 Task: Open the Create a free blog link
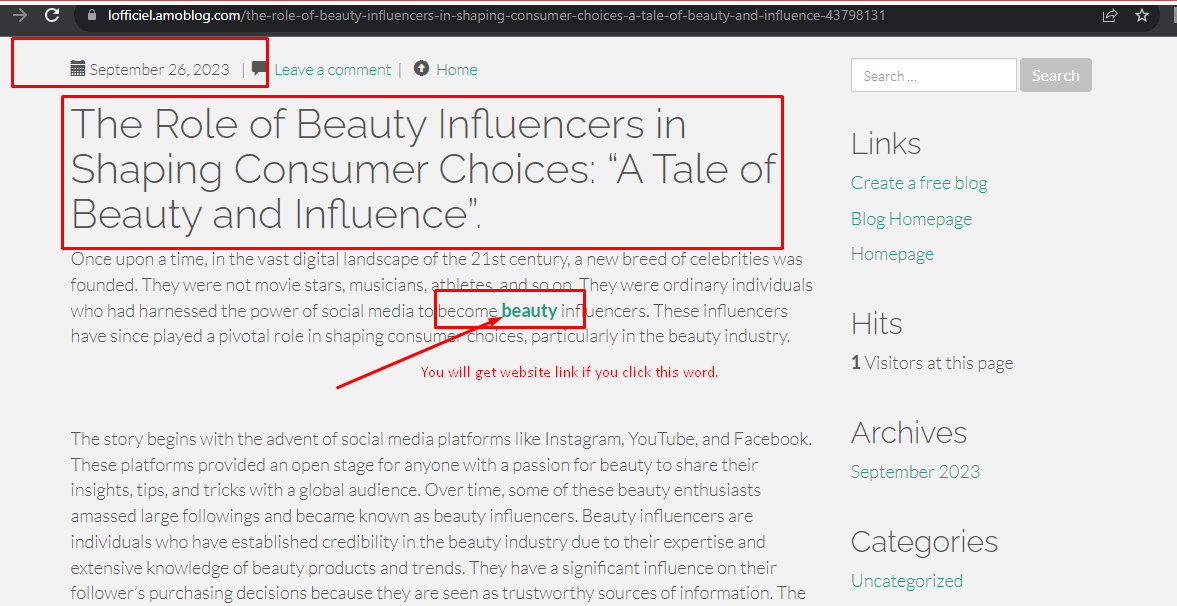[918, 183]
